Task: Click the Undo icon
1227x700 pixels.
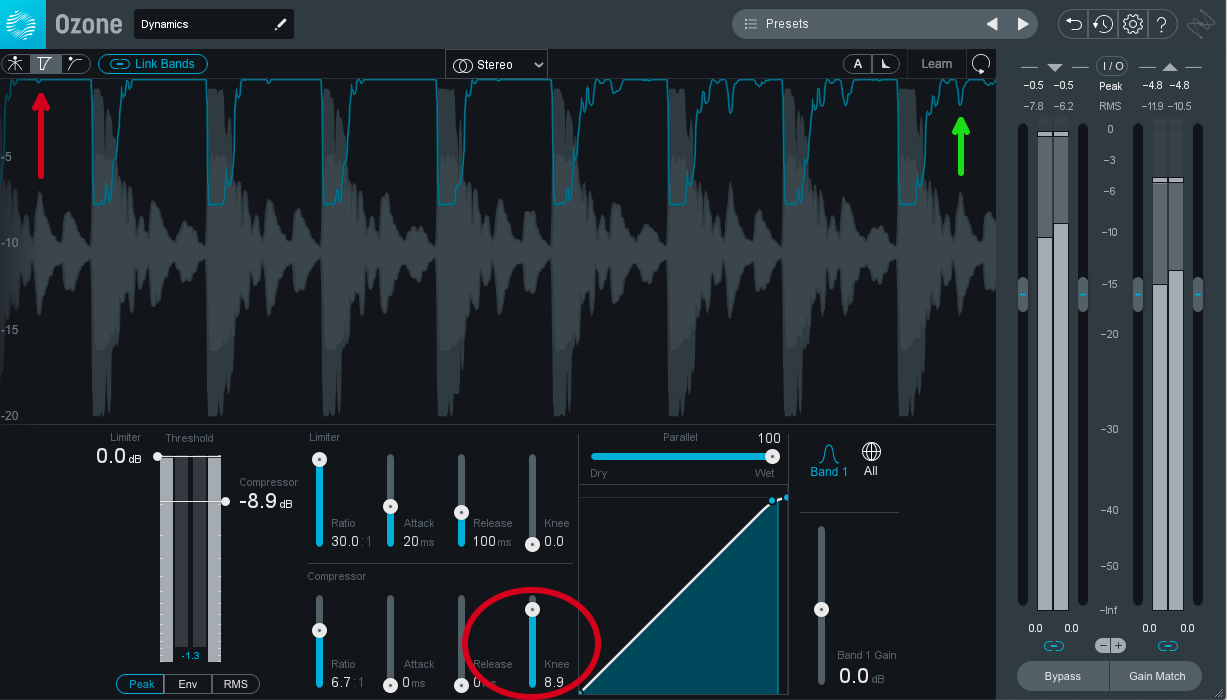Action: [x=1073, y=24]
